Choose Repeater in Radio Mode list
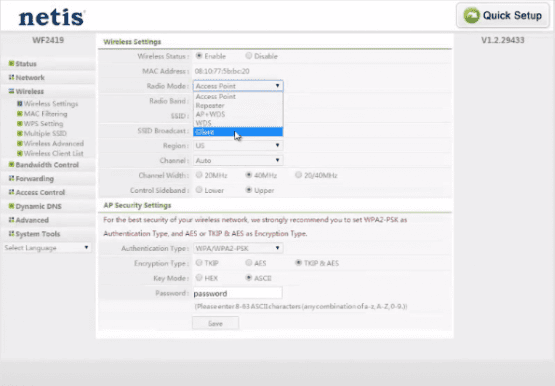 (238, 105)
